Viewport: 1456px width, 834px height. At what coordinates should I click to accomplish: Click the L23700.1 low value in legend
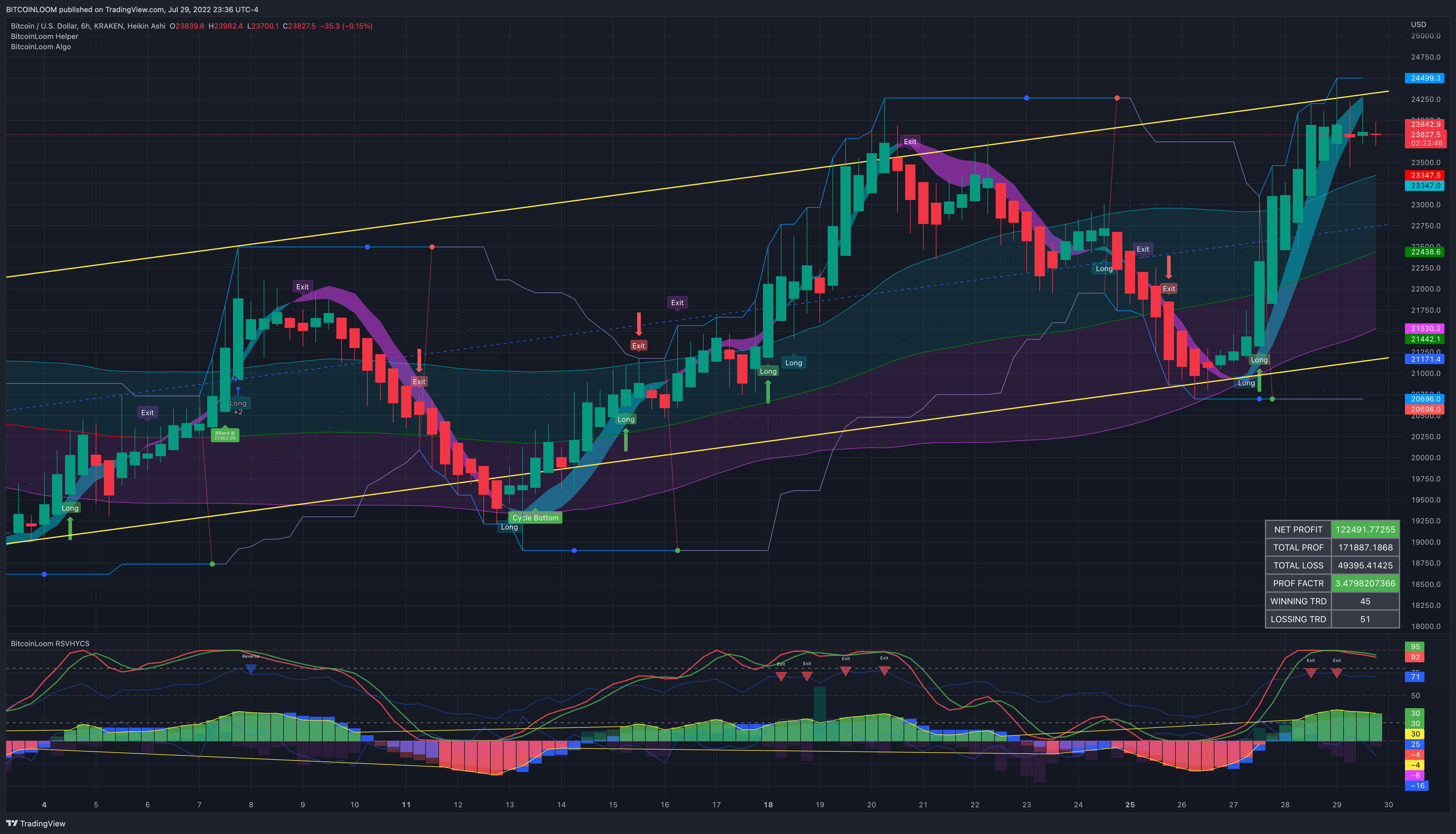click(263, 26)
